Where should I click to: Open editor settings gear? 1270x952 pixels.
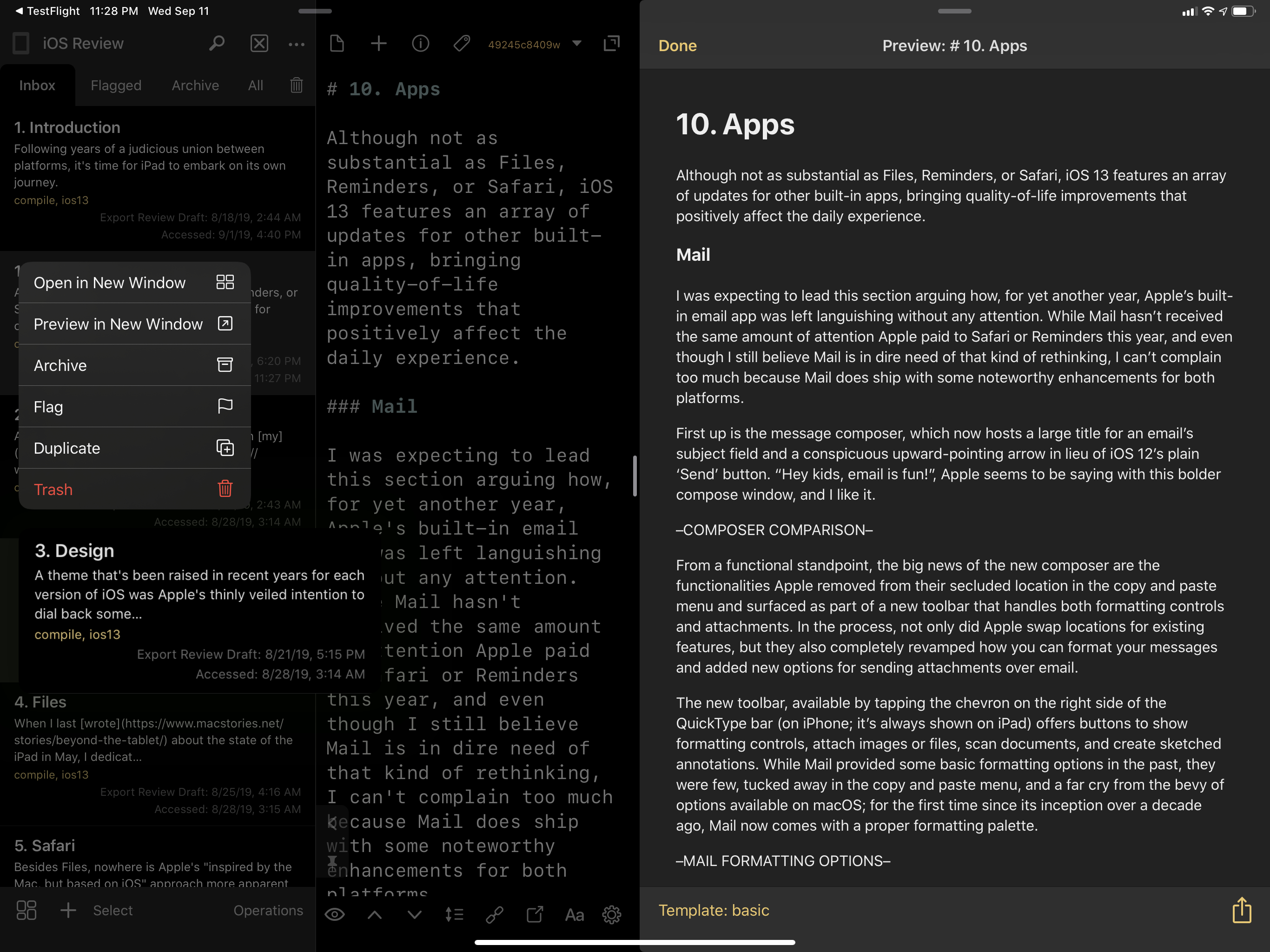tap(612, 915)
